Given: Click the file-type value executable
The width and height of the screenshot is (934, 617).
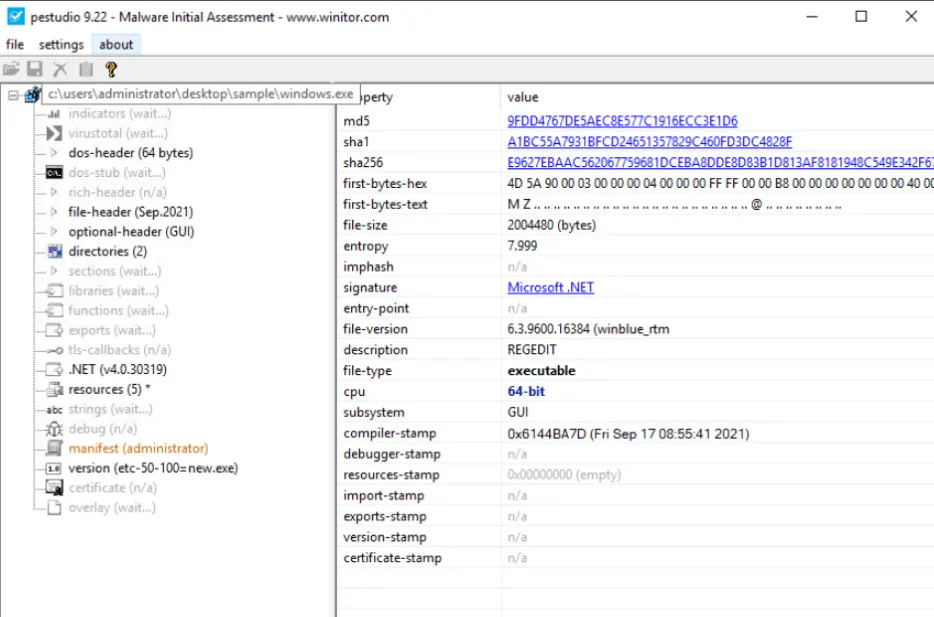Looking at the screenshot, I should point(541,370).
